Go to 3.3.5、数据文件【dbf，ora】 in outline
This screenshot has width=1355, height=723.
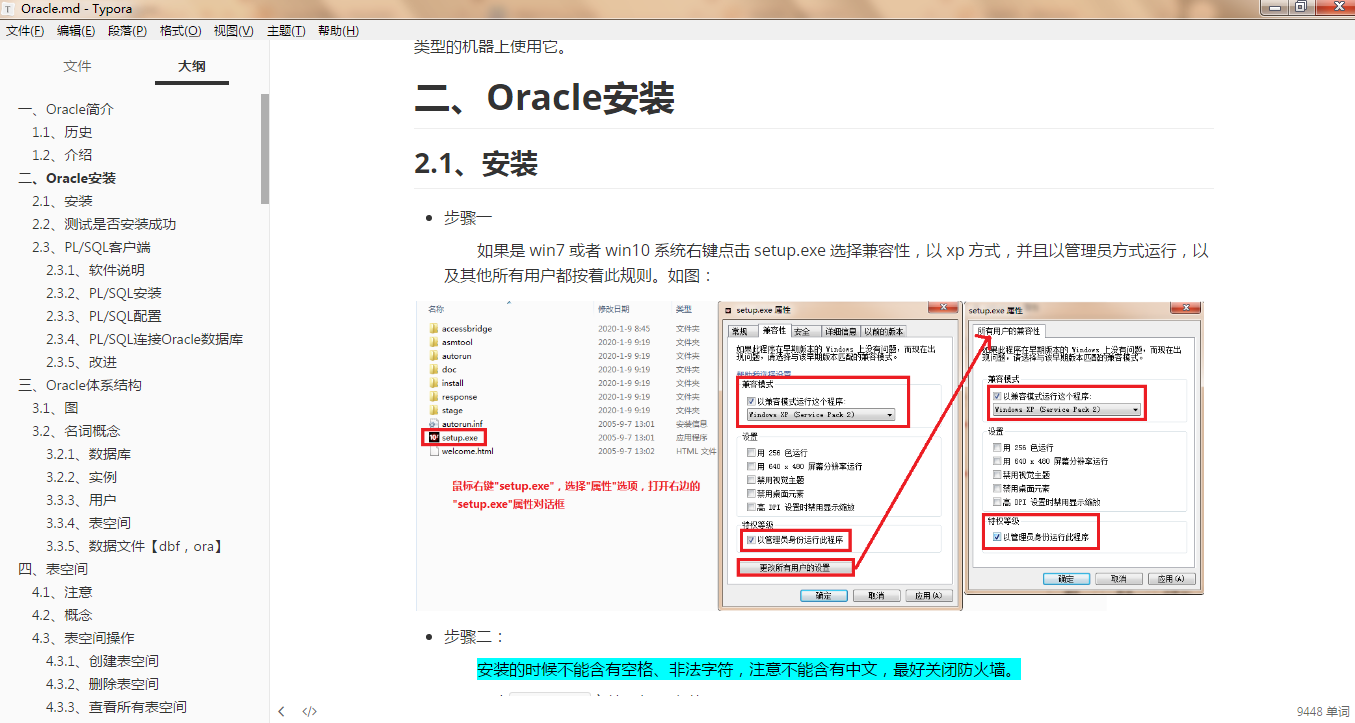pos(134,546)
